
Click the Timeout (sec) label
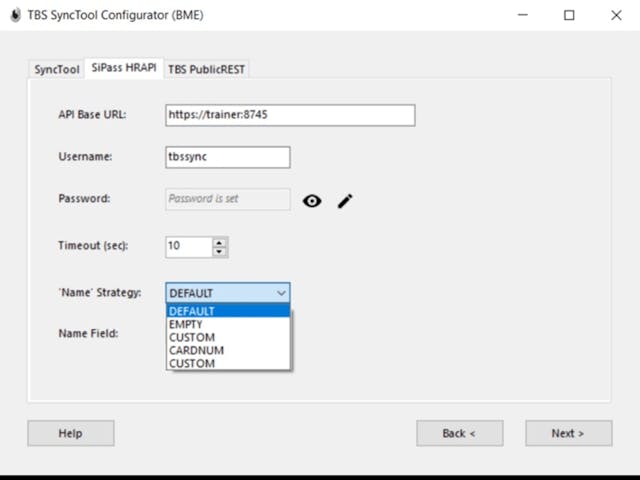(93, 246)
